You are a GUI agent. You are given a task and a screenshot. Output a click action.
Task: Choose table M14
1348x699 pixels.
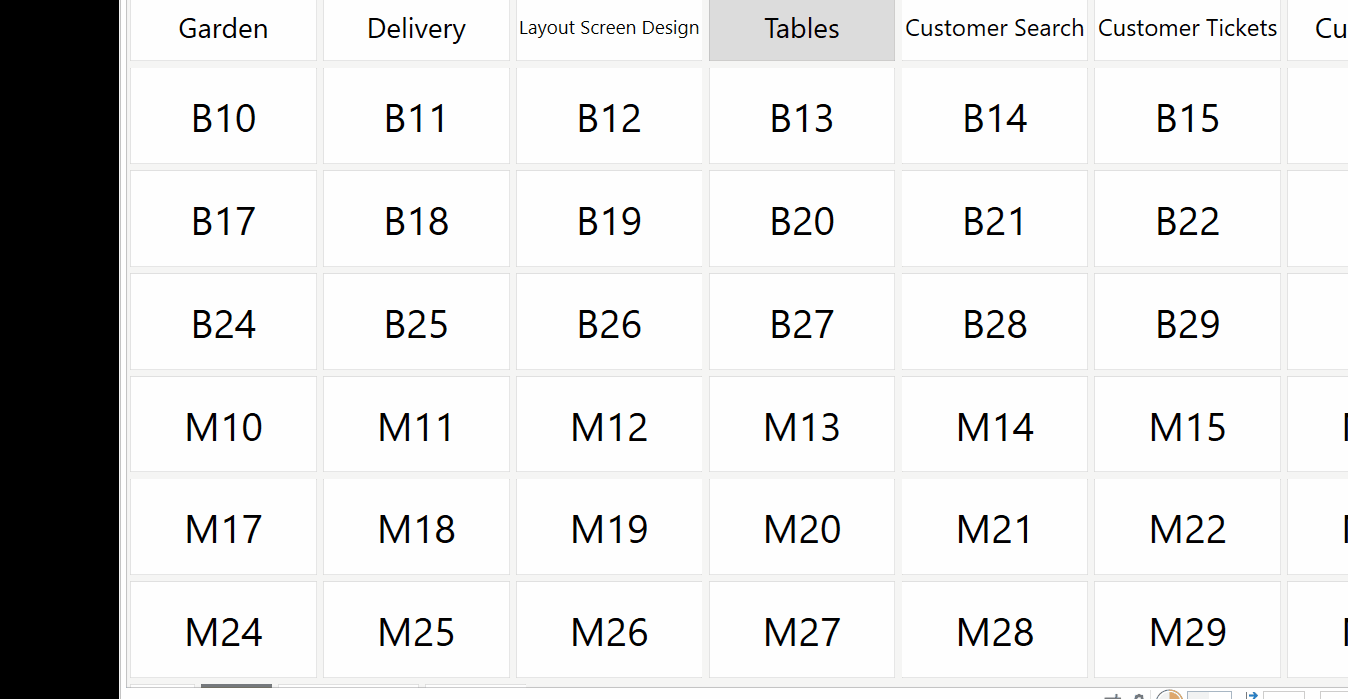coord(994,424)
